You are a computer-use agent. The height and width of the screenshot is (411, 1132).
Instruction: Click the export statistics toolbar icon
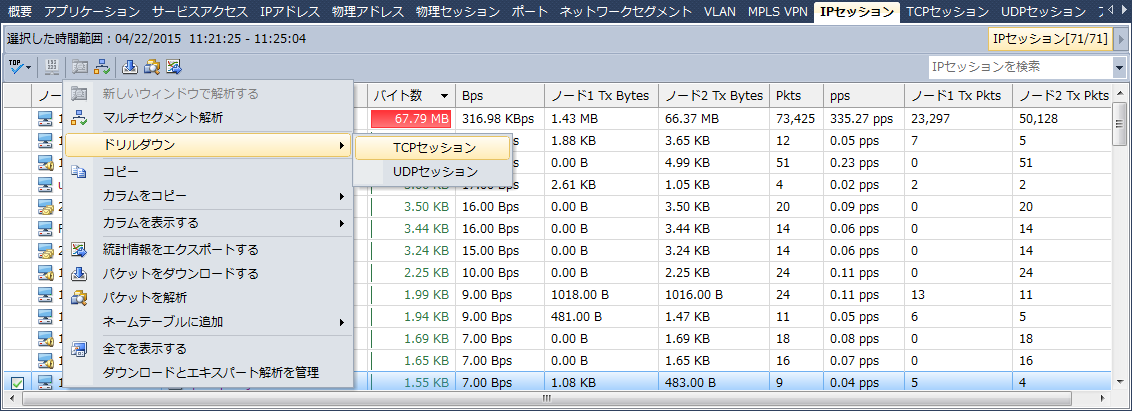point(174,66)
